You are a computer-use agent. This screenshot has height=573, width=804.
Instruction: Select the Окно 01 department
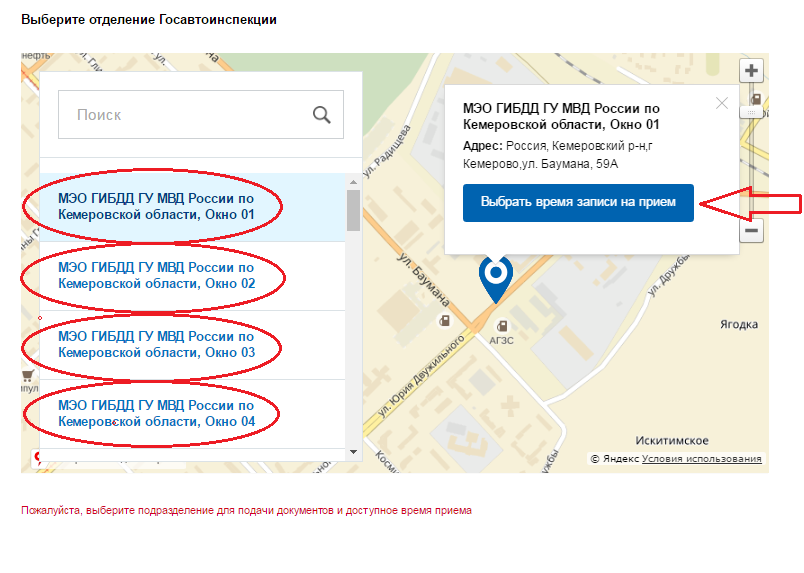coord(157,207)
